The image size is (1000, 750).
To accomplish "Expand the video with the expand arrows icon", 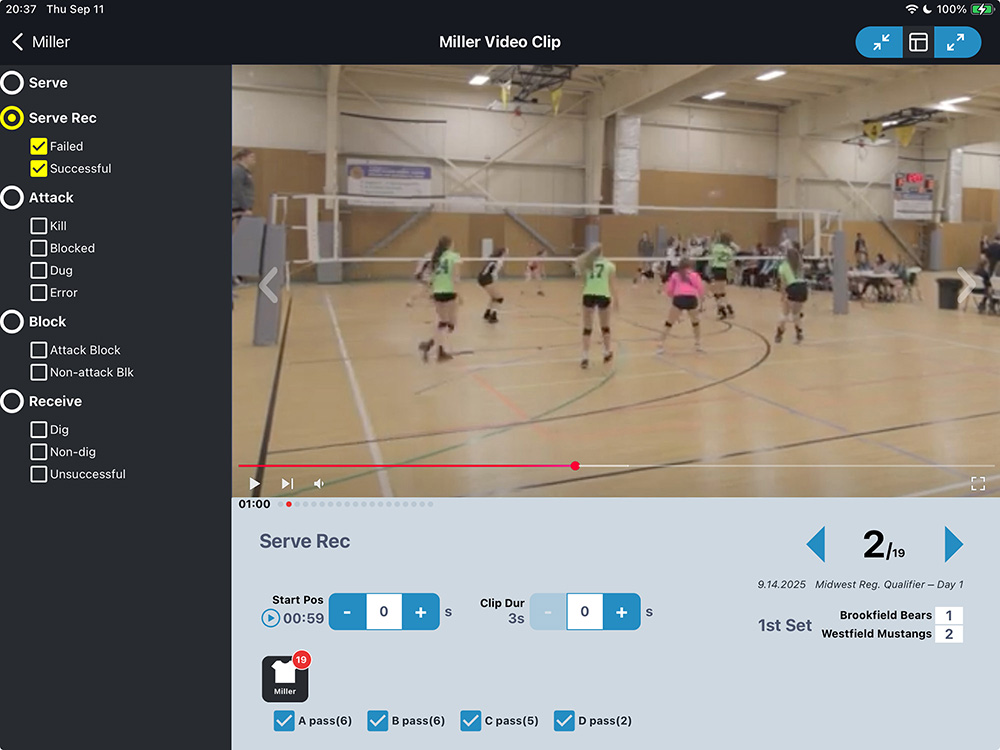I will click(x=956, y=42).
